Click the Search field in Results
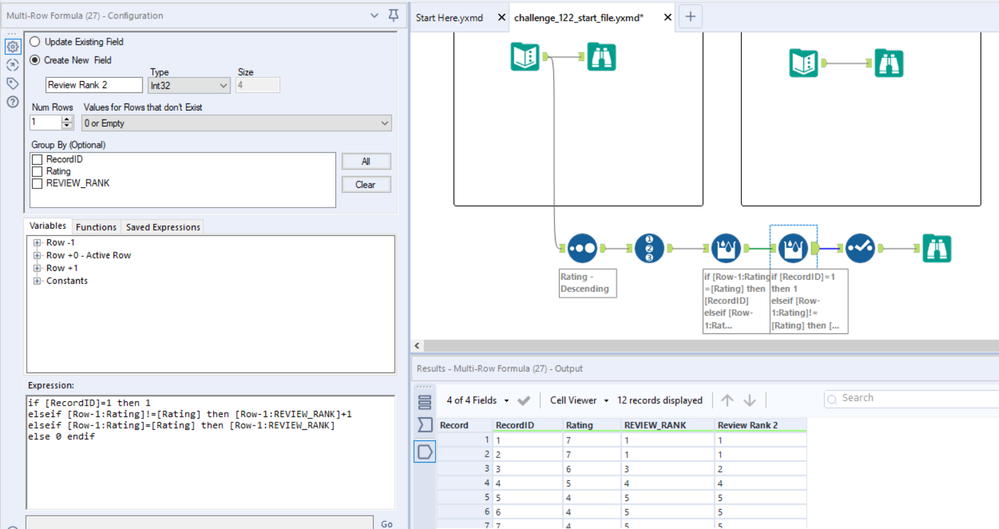999x529 pixels. 910,398
